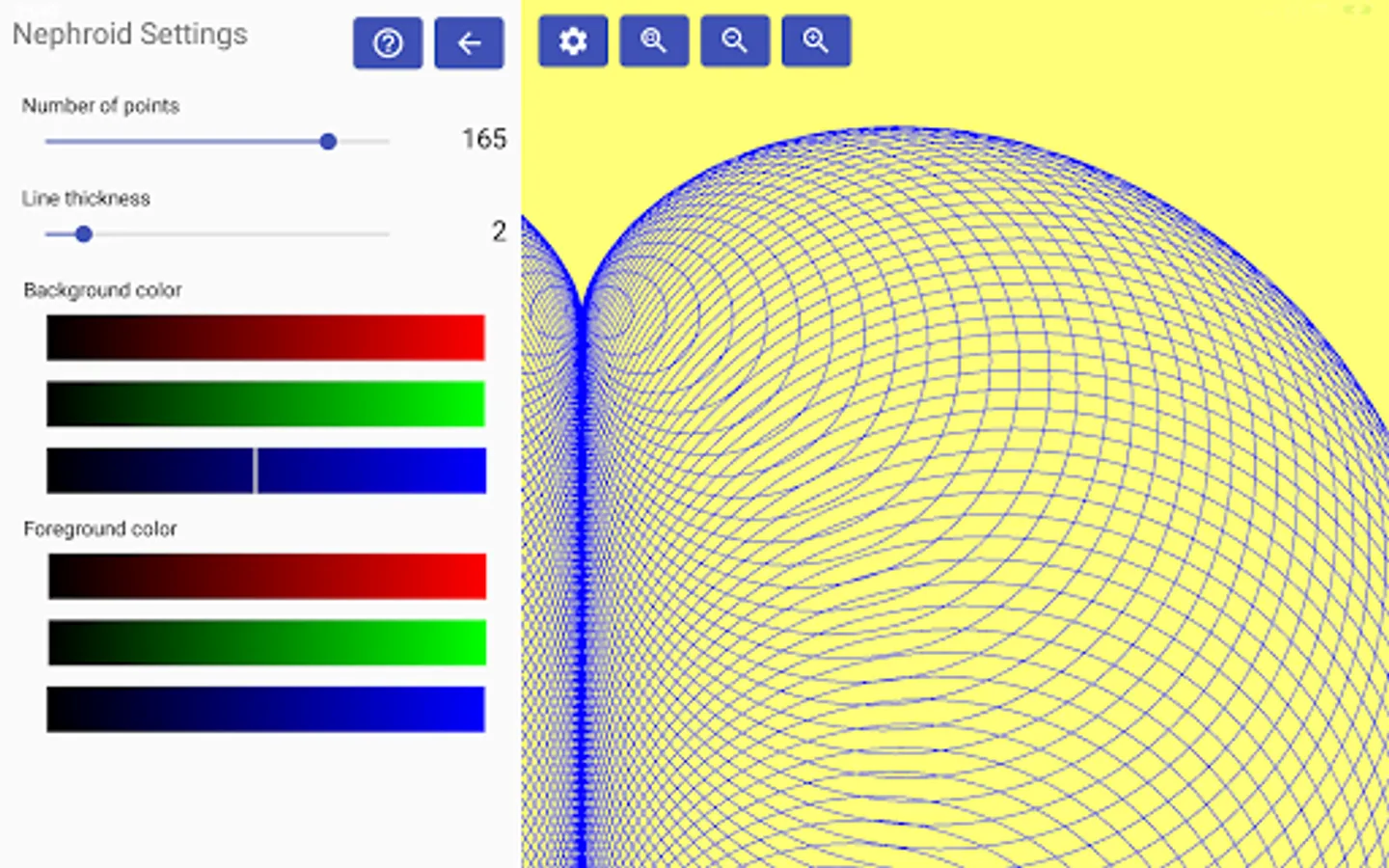This screenshot has height=868, width=1389.
Task: Open settings with the gear button
Action: [573, 41]
